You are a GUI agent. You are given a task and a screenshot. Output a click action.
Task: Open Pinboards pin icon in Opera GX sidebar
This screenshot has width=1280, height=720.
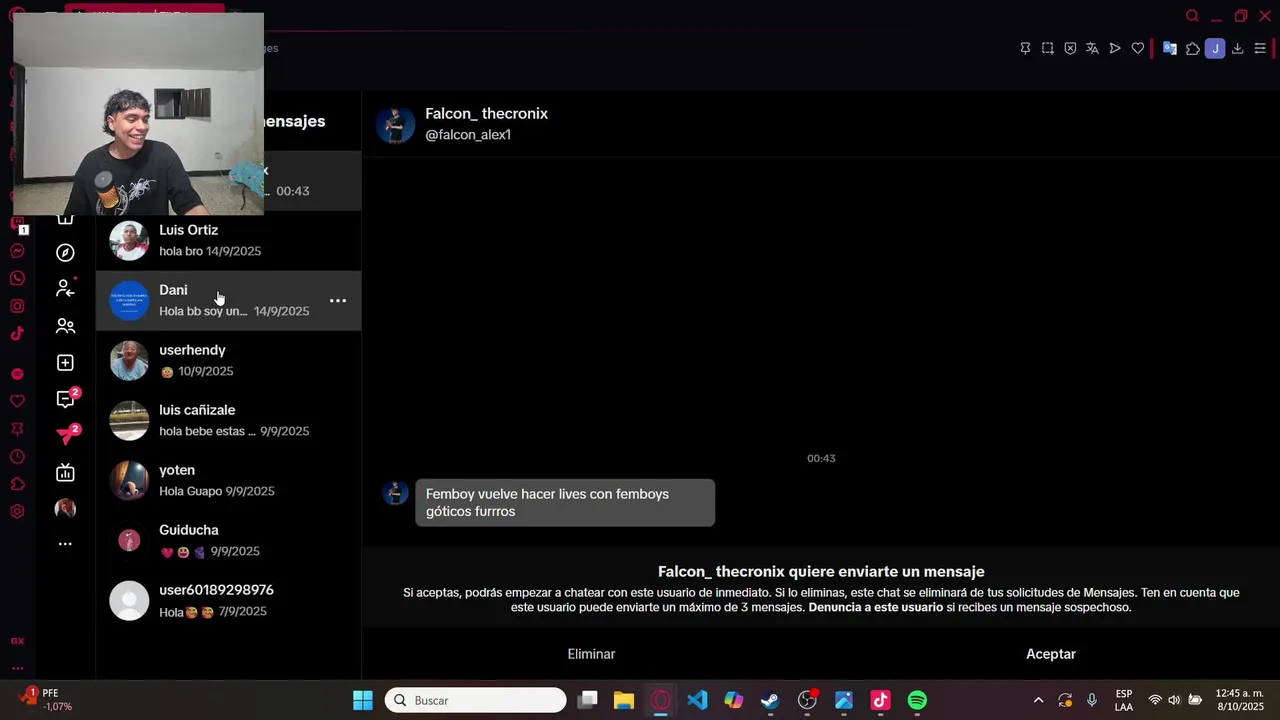tap(17, 429)
